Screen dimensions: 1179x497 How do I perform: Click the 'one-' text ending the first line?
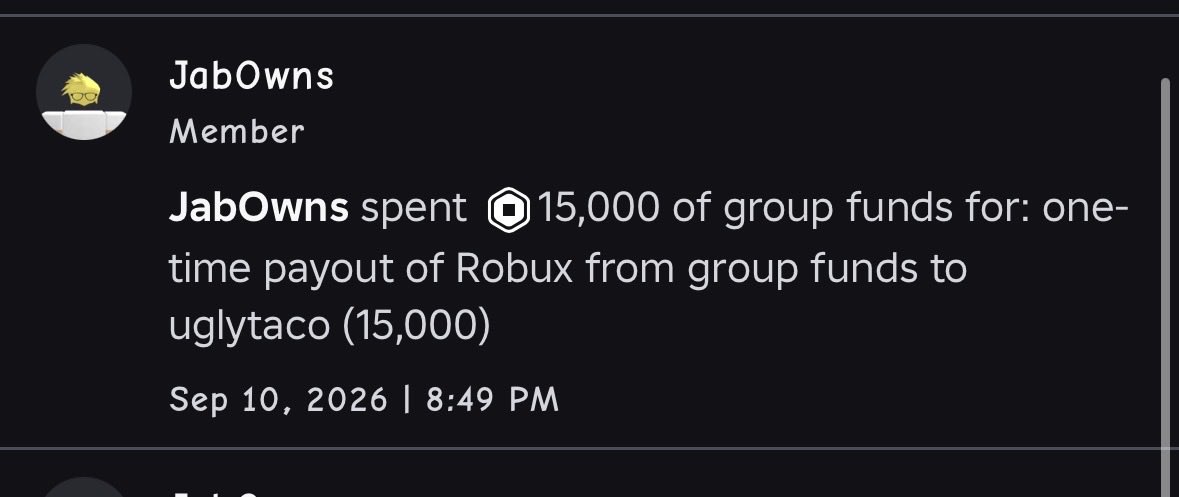tap(1086, 208)
